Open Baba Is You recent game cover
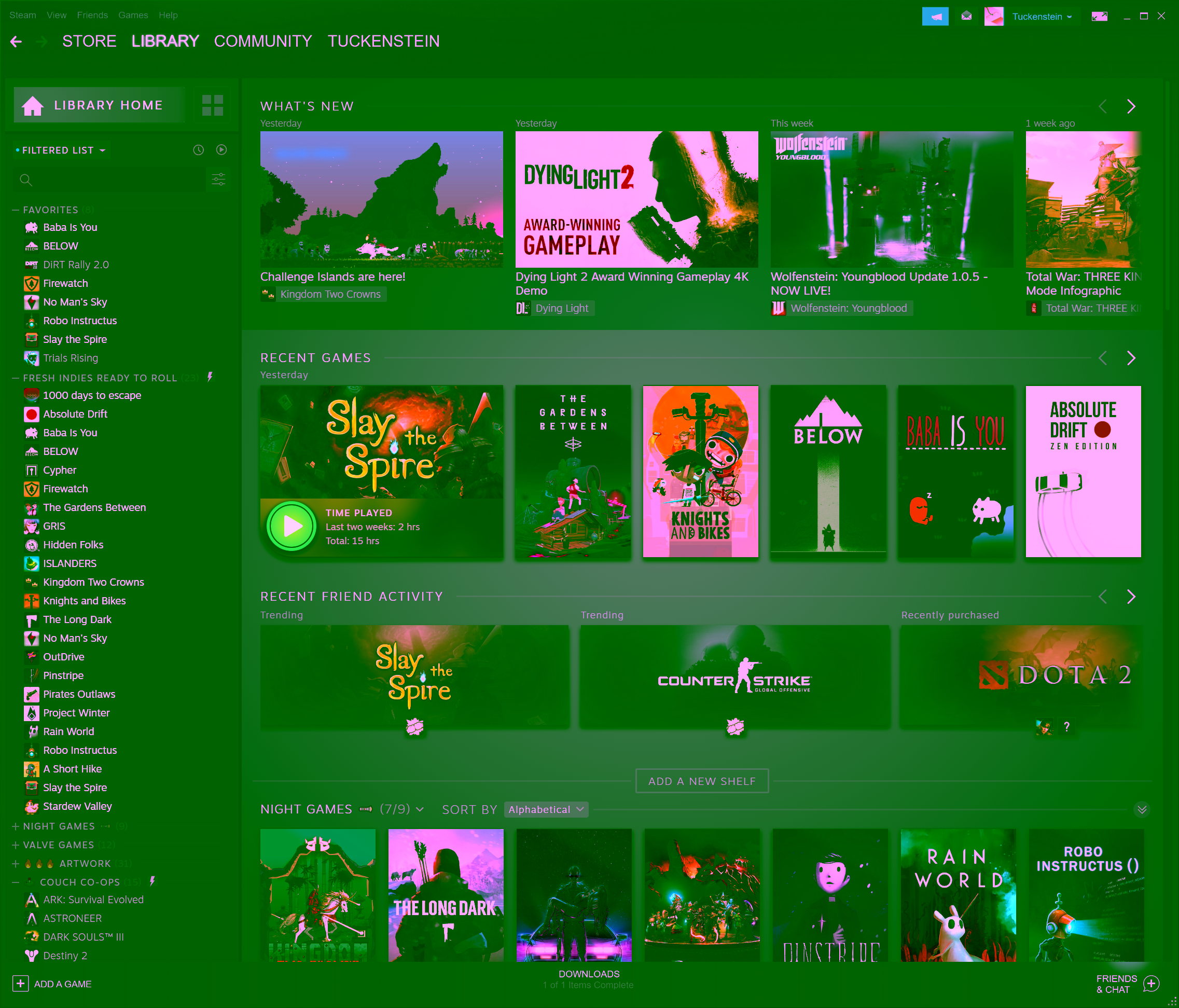Image resolution: width=1179 pixels, height=1008 pixels. click(955, 472)
